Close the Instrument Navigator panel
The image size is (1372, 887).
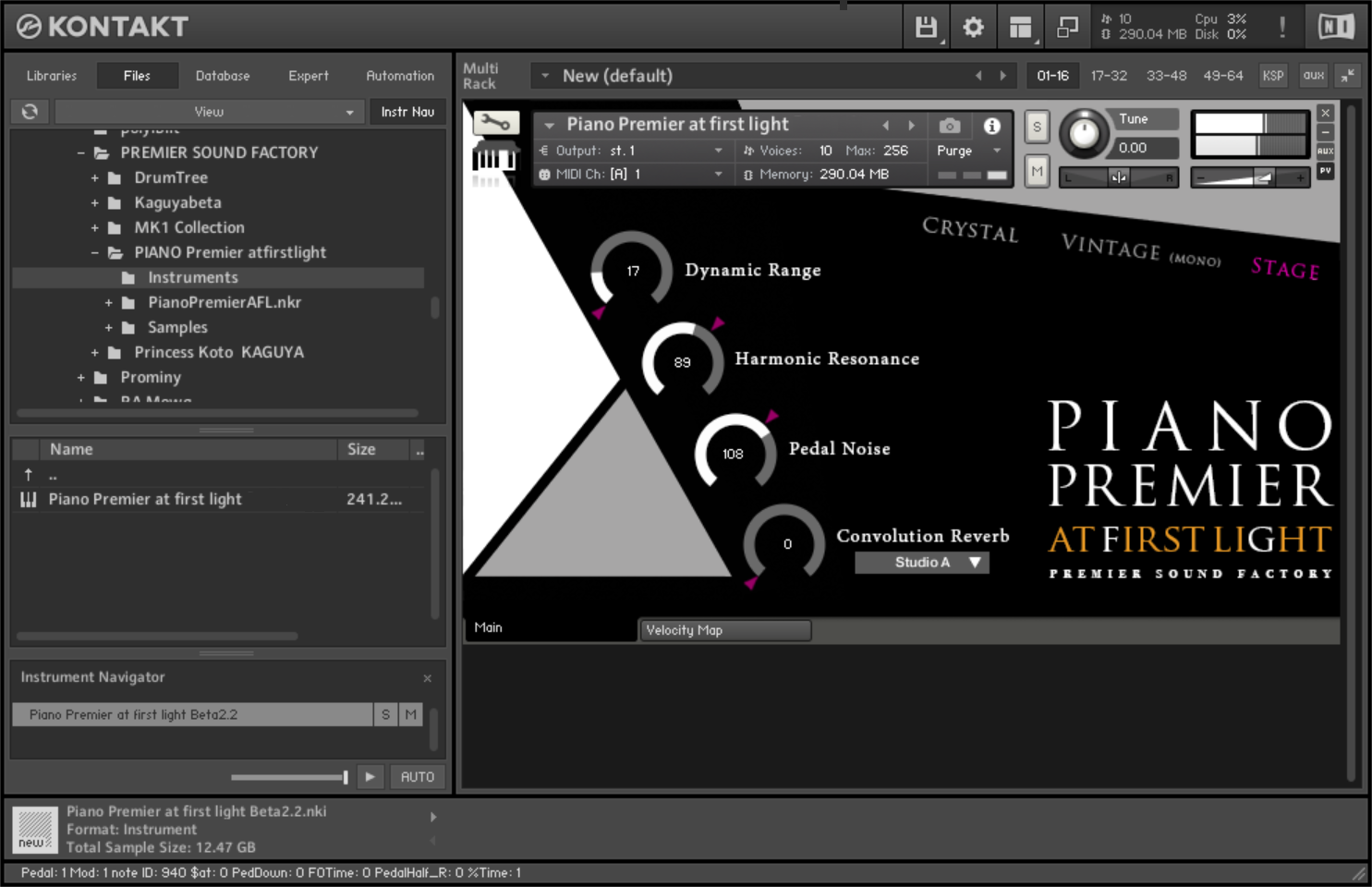(x=428, y=678)
